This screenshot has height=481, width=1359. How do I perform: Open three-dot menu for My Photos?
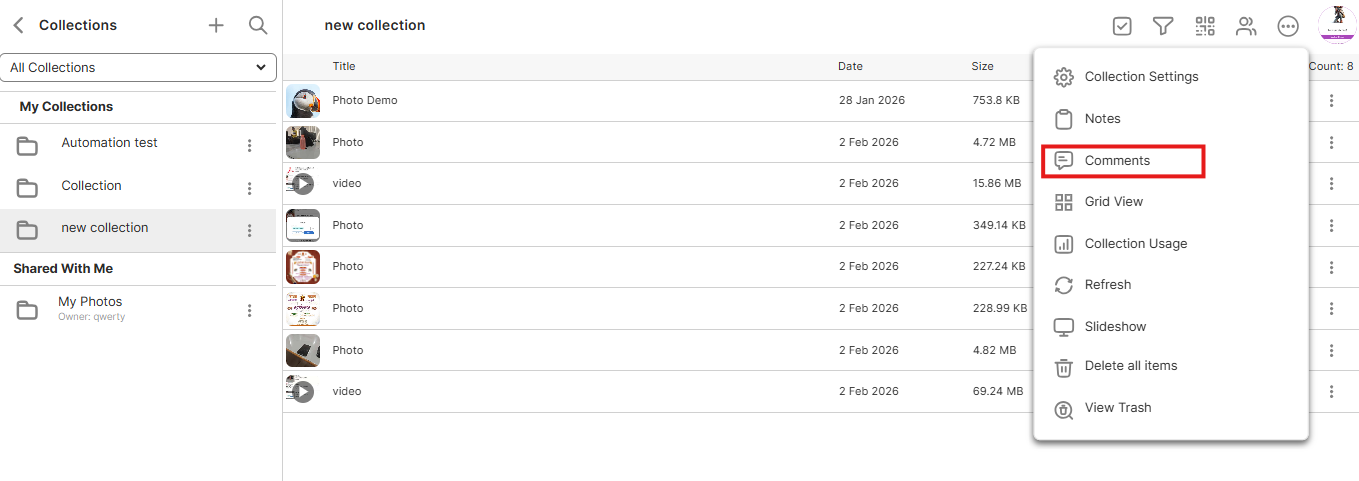[x=250, y=311]
